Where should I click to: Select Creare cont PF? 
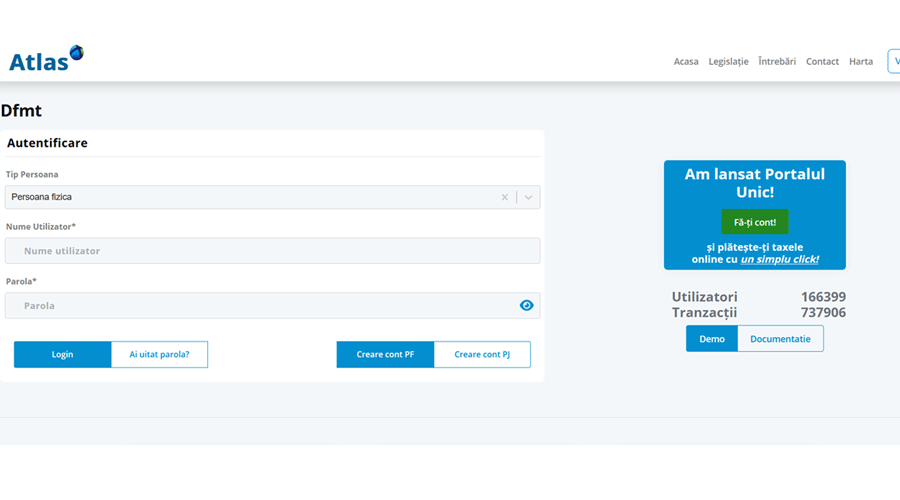[x=385, y=354]
